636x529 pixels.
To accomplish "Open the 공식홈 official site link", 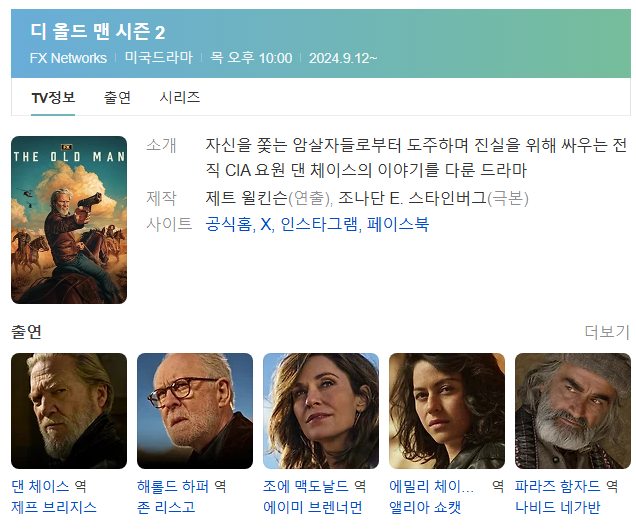I will [228, 224].
